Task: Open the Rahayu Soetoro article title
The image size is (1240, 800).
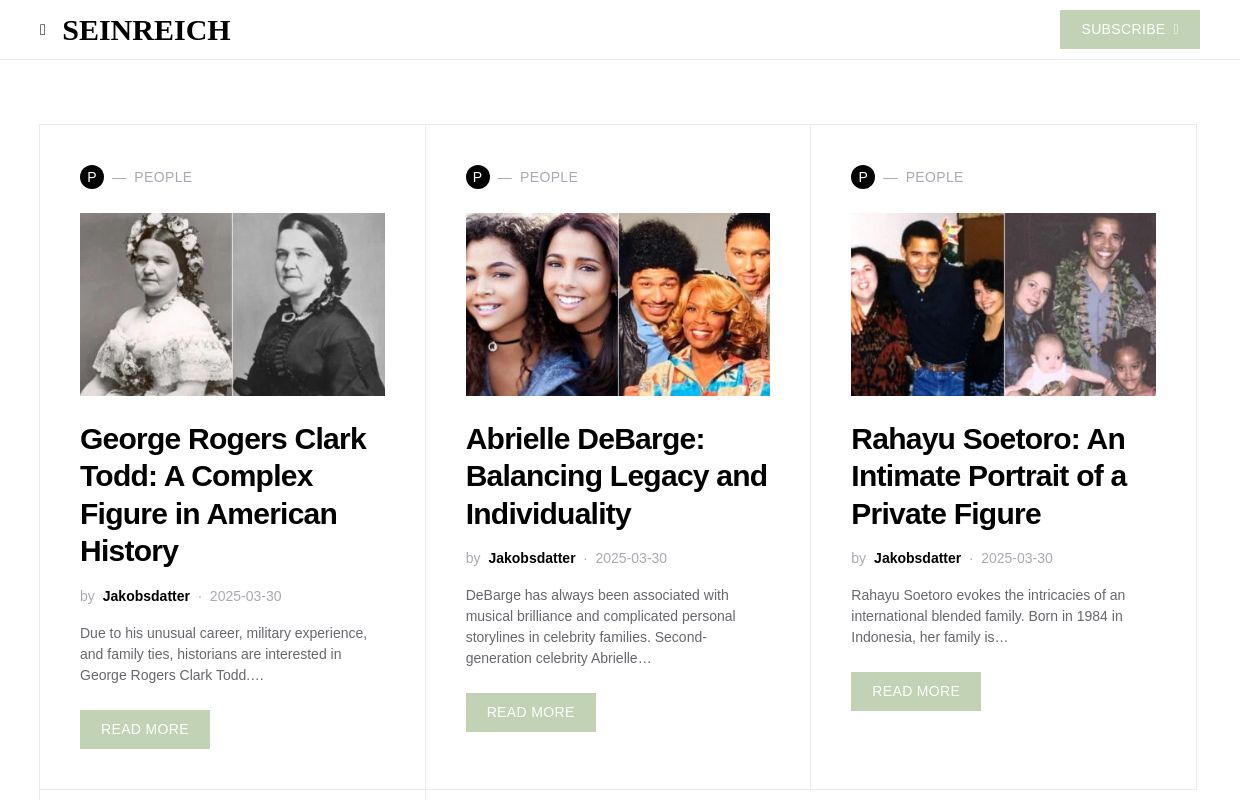Action: 988,476
